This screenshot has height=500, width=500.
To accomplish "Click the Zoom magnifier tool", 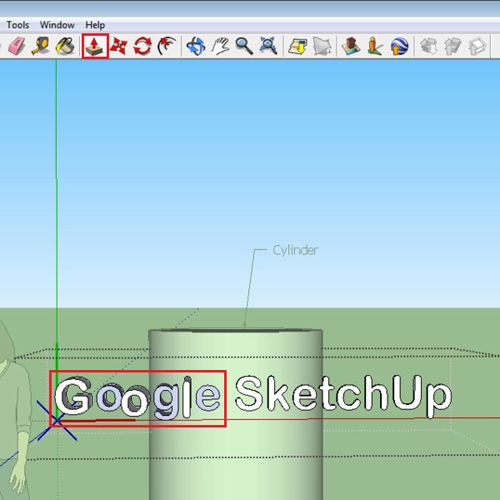I will click(244, 46).
